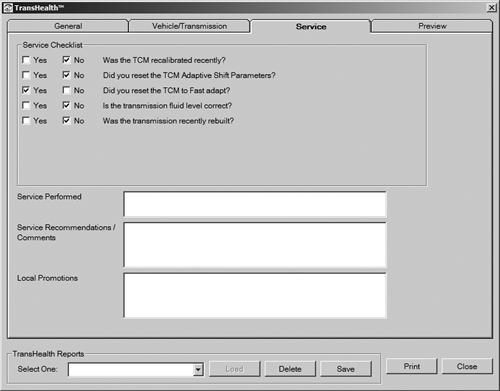
Task: Click 'Is the transmission fluid level correct?' text
Action: 167,106
